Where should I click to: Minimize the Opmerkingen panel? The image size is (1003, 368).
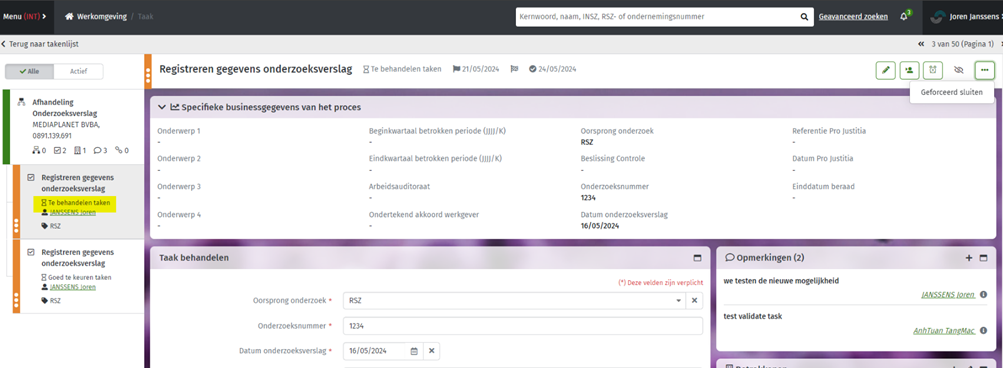coord(983,258)
